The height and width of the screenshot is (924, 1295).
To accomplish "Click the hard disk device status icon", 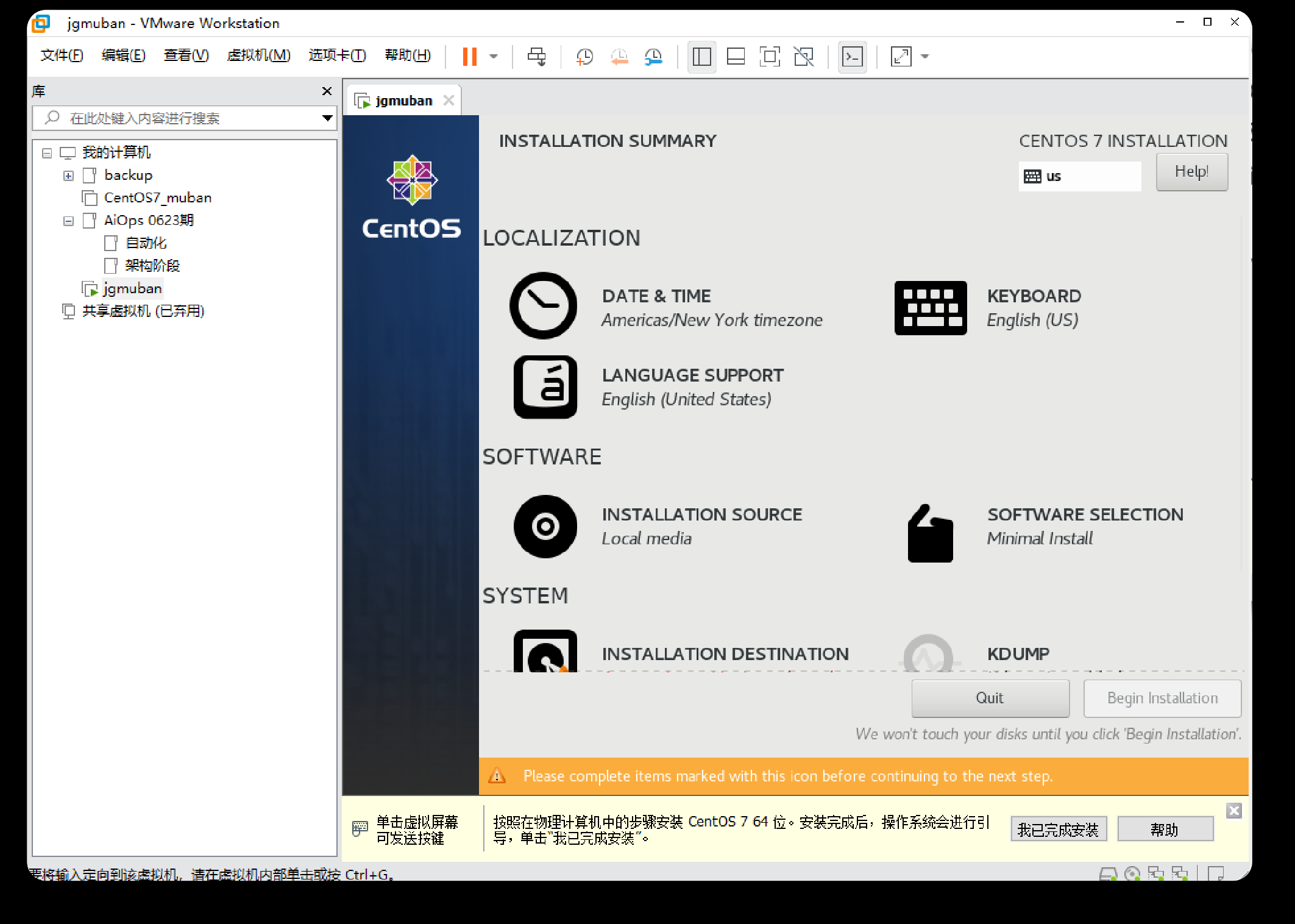I will (1108, 874).
